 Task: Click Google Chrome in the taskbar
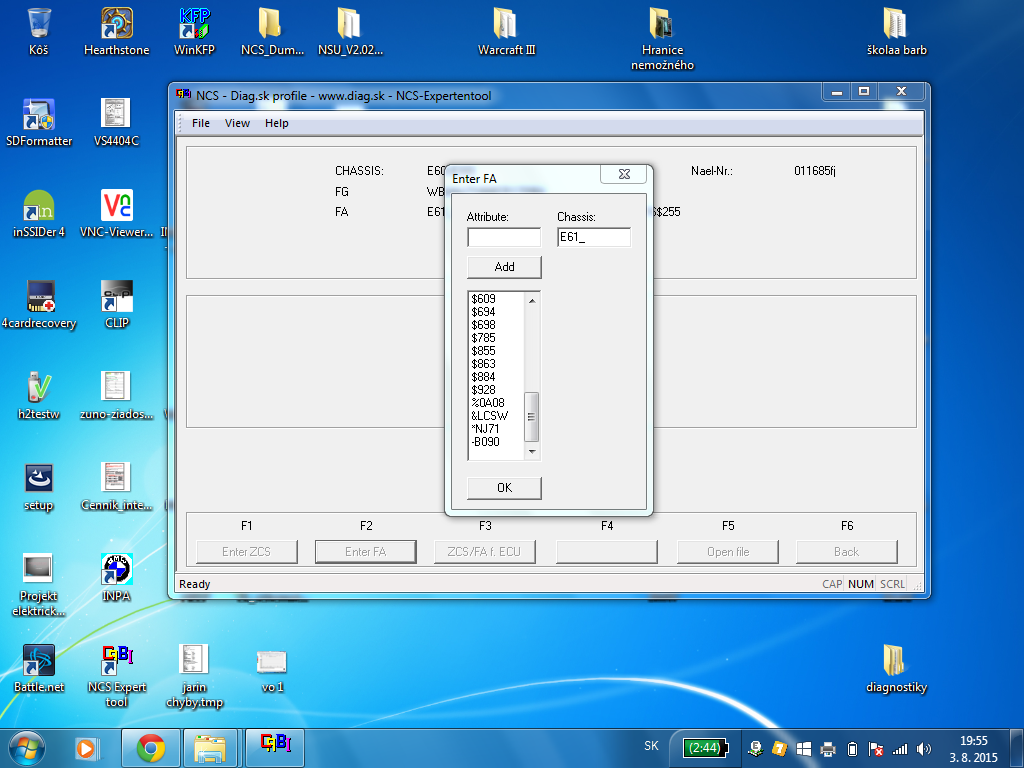151,747
